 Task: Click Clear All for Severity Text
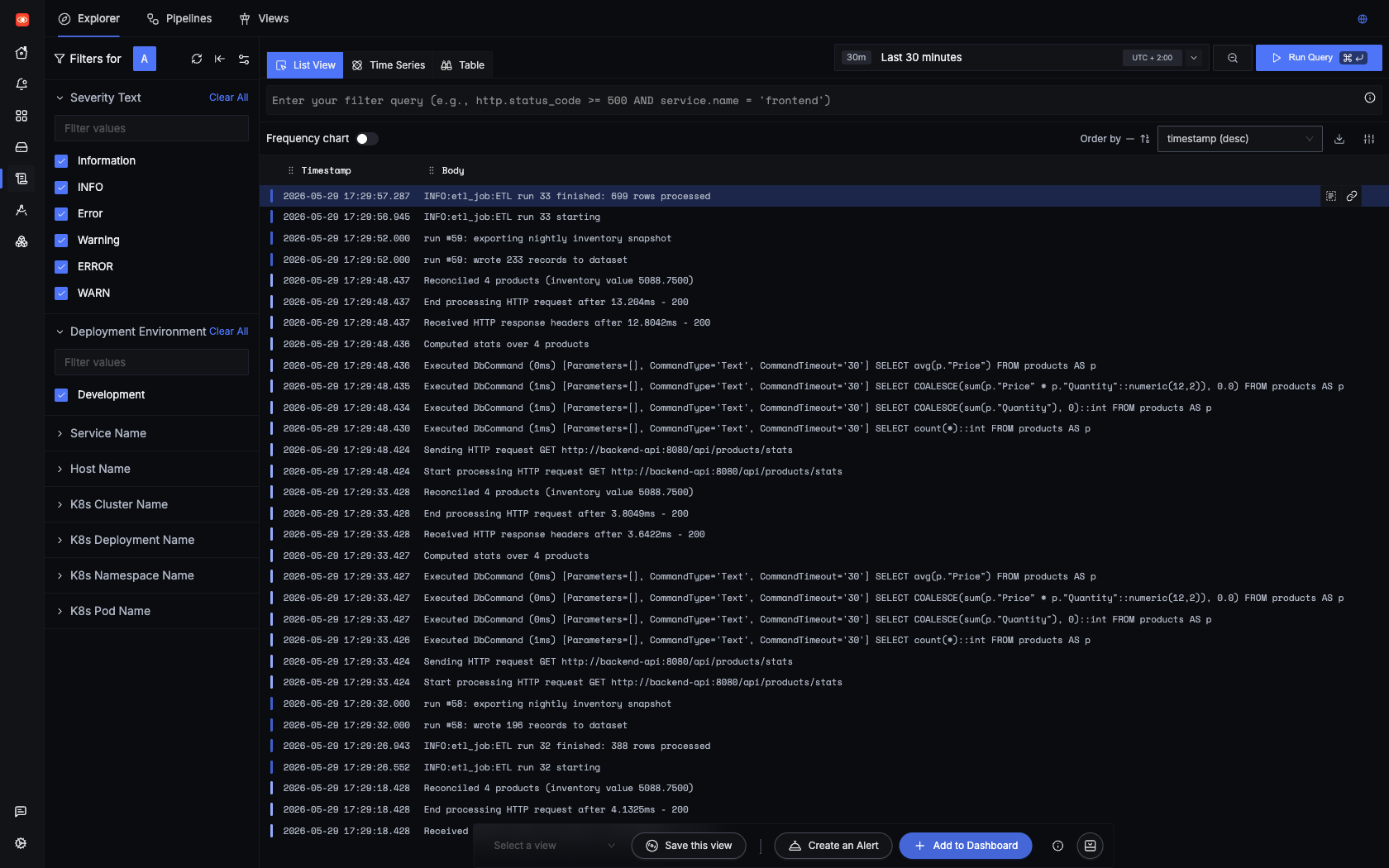(228, 98)
